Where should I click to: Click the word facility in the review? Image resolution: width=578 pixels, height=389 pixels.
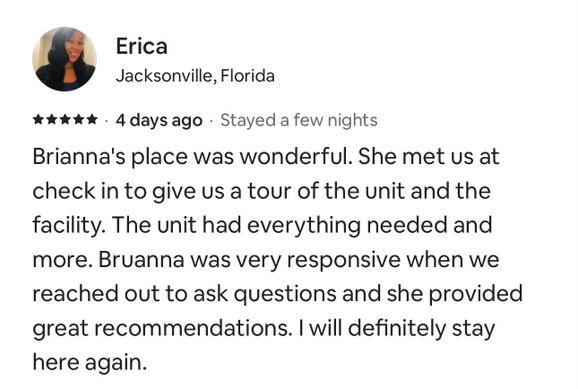(x=67, y=225)
